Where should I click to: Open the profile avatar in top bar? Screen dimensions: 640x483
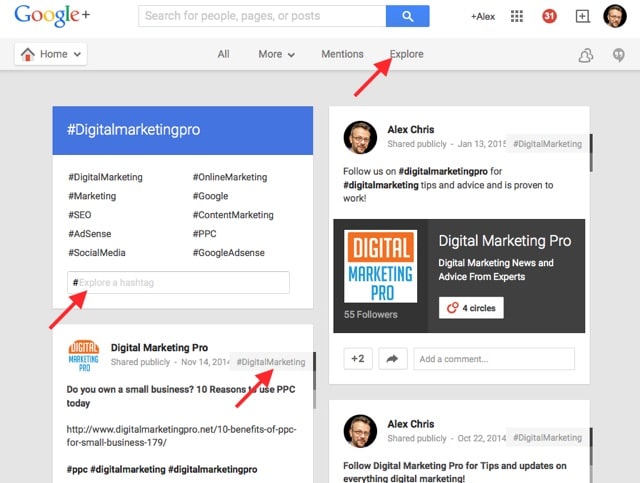tap(615, 17)
